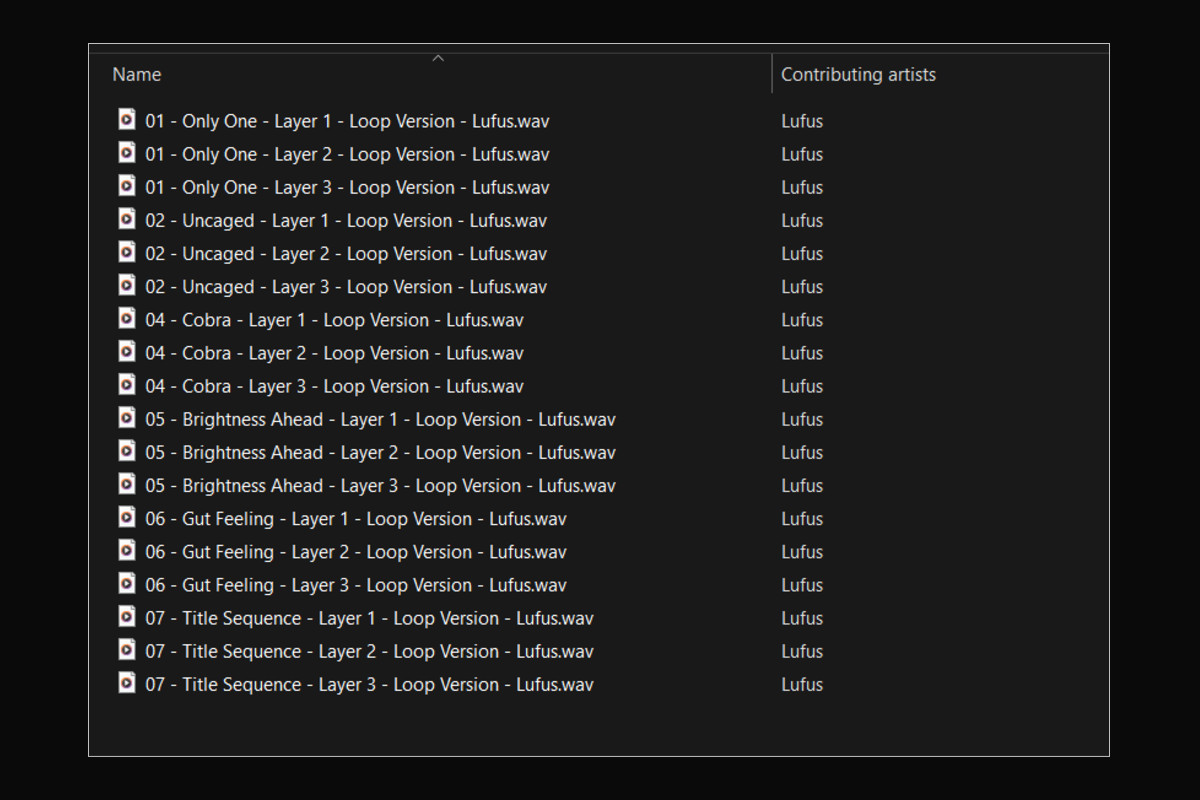Click the icon of Only One Layer 1 file
This screenshot has height=800, width=1200.
tap(127, 120)
